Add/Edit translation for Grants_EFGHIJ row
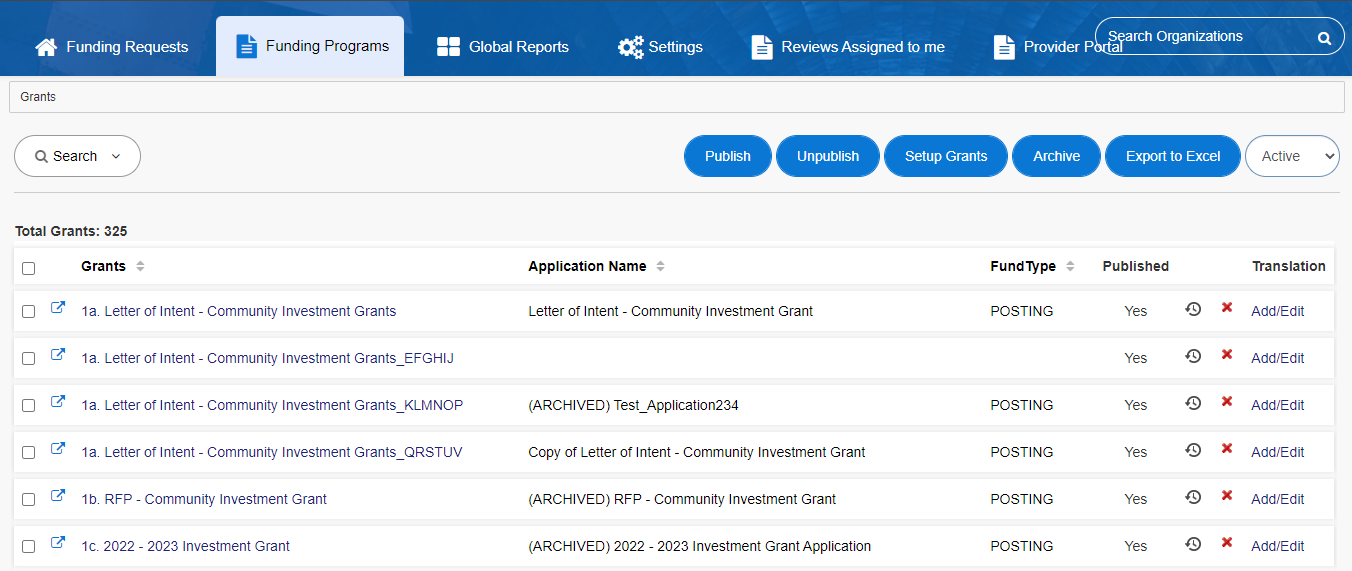 click(1278, 358)
